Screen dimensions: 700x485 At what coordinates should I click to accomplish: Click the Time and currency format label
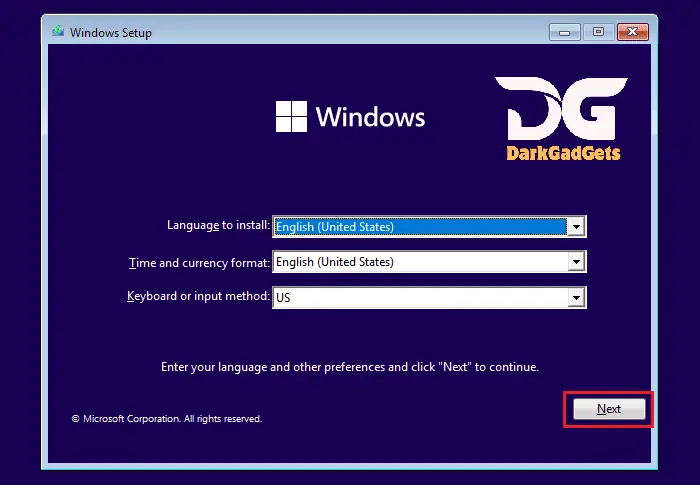pyautogui.click(x=200, y=263)
